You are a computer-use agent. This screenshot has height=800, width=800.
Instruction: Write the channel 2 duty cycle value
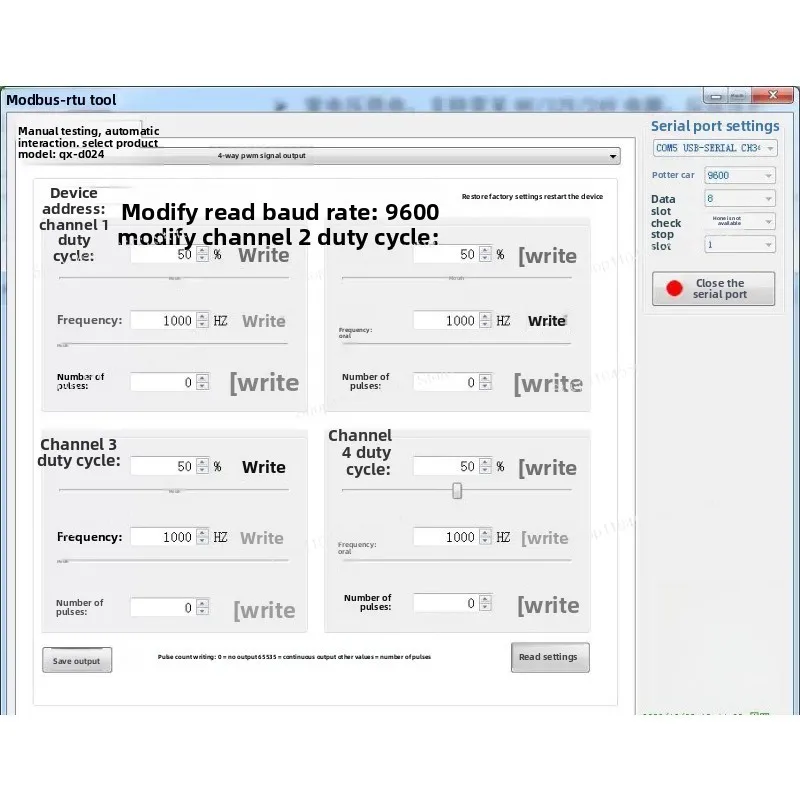point(547,256)
